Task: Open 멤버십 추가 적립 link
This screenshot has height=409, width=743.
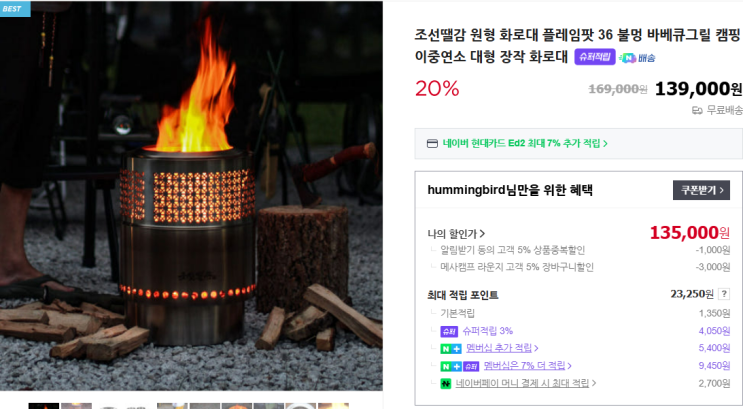Action: 499,348
